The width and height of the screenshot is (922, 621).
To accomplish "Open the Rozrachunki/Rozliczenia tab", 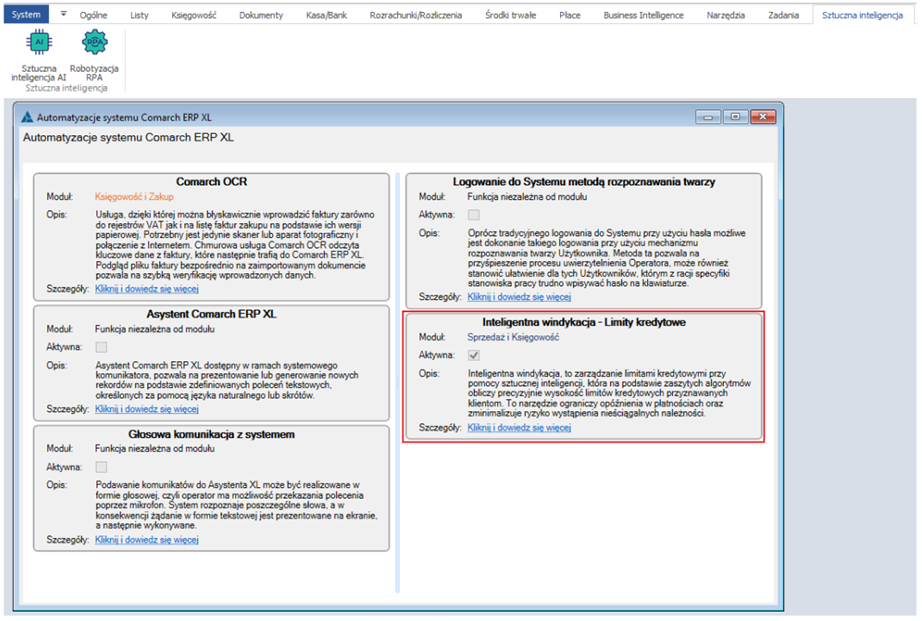I will pyautogui.click(x=416, y=15).
